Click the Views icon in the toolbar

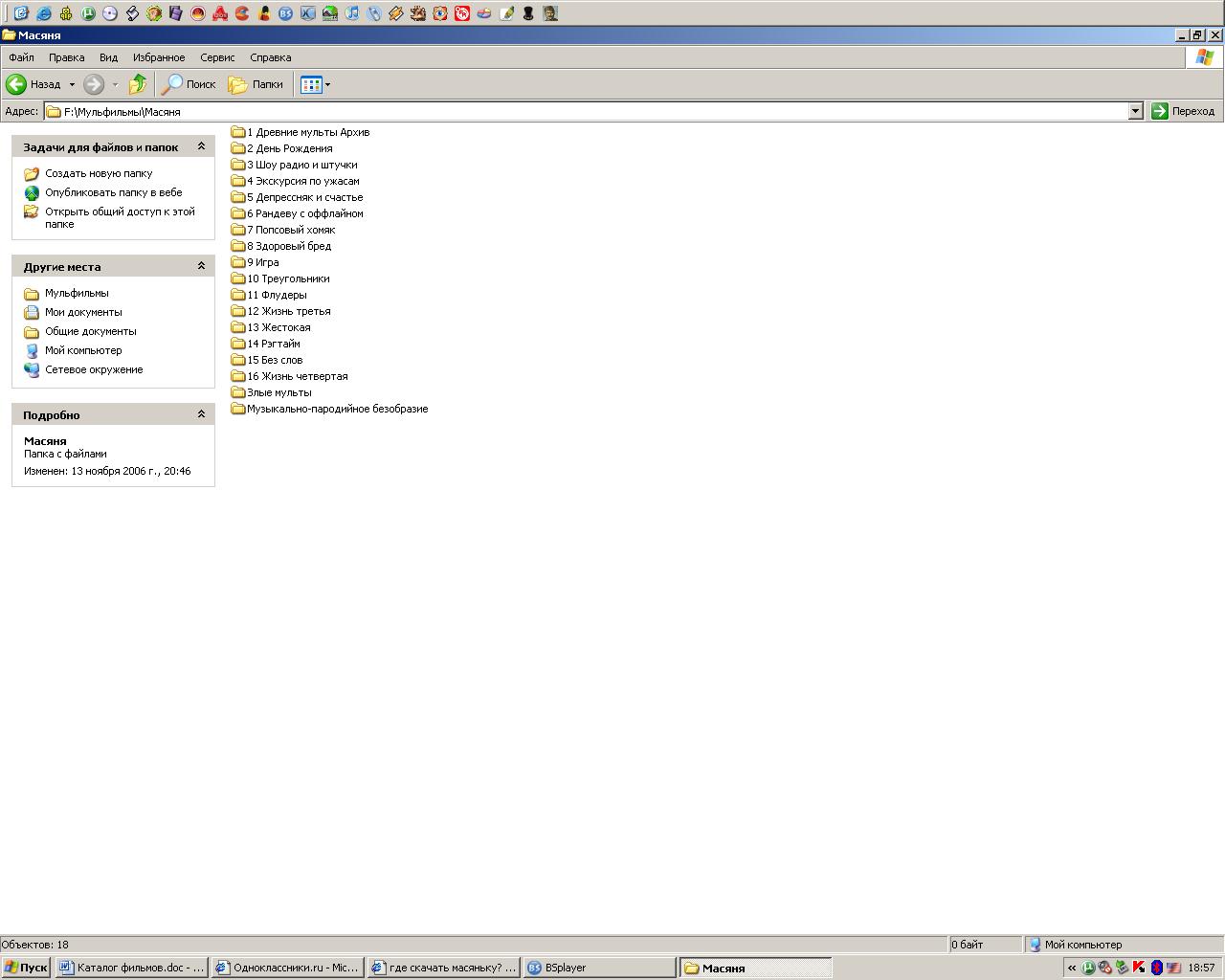coord(311,84)
